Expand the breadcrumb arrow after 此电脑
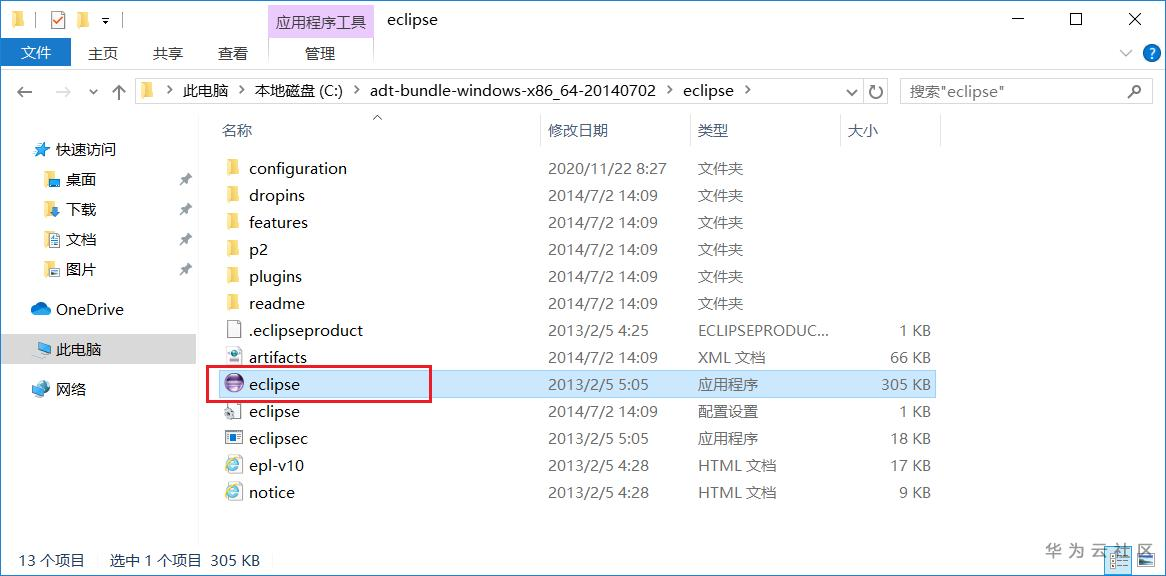The width and height of the screenshot is (1166, 576). [x=242, y=91]
